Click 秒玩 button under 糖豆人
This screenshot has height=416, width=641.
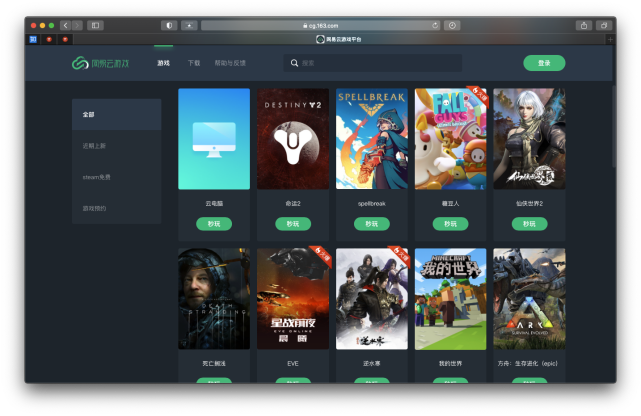(450, 224)
